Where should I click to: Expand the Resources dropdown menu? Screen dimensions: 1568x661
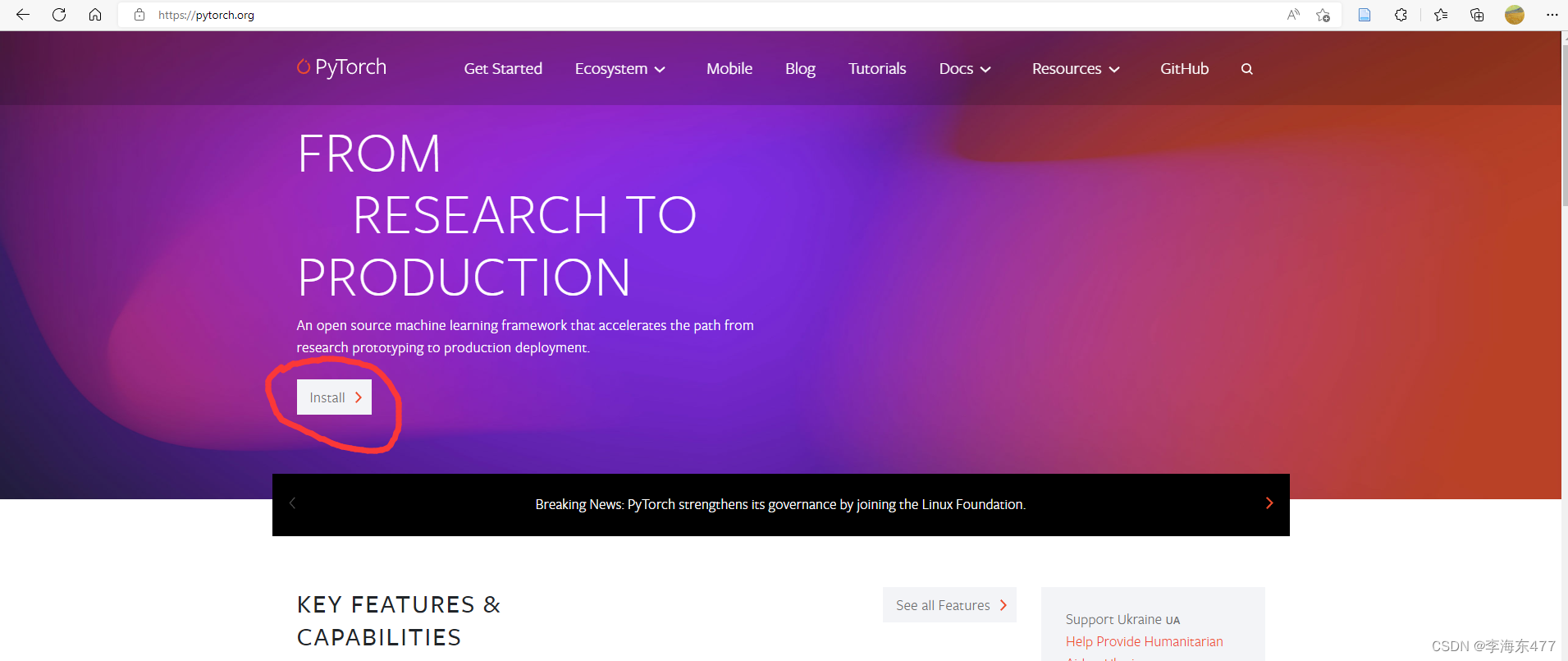point(1076,69)
